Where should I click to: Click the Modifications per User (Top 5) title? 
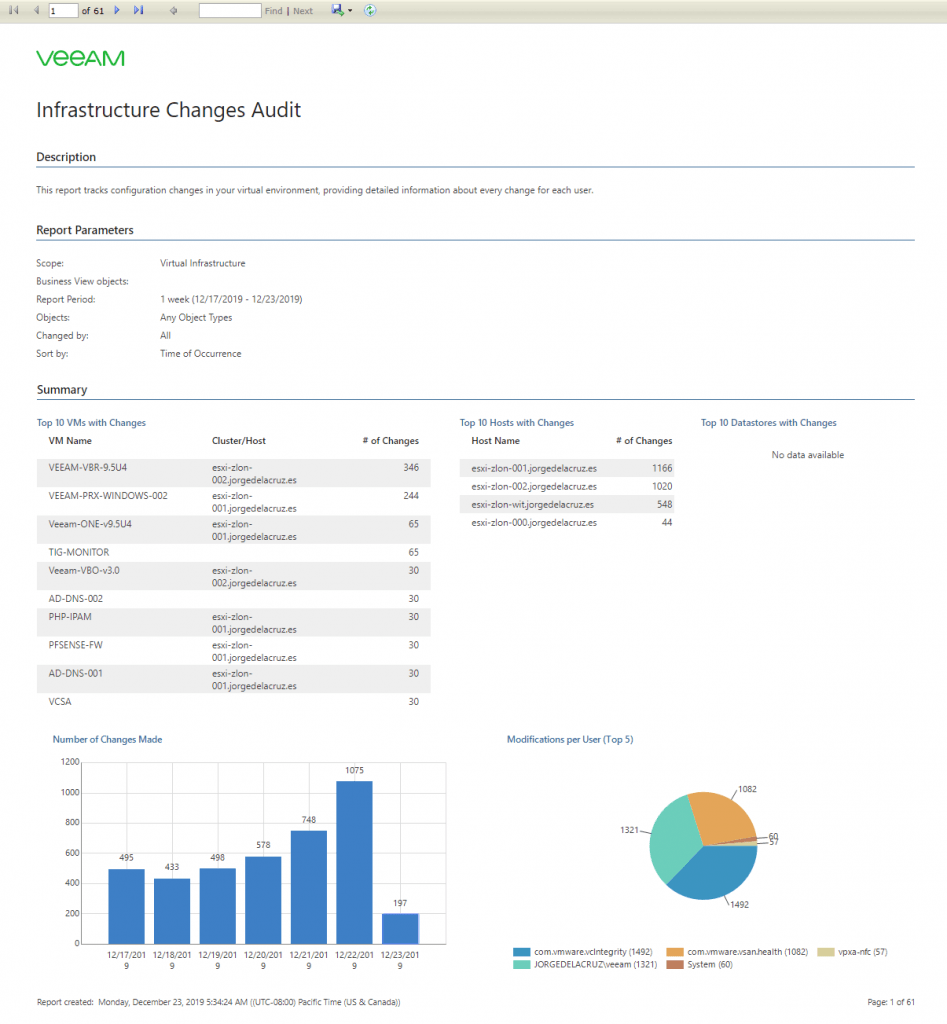(570, 739)
